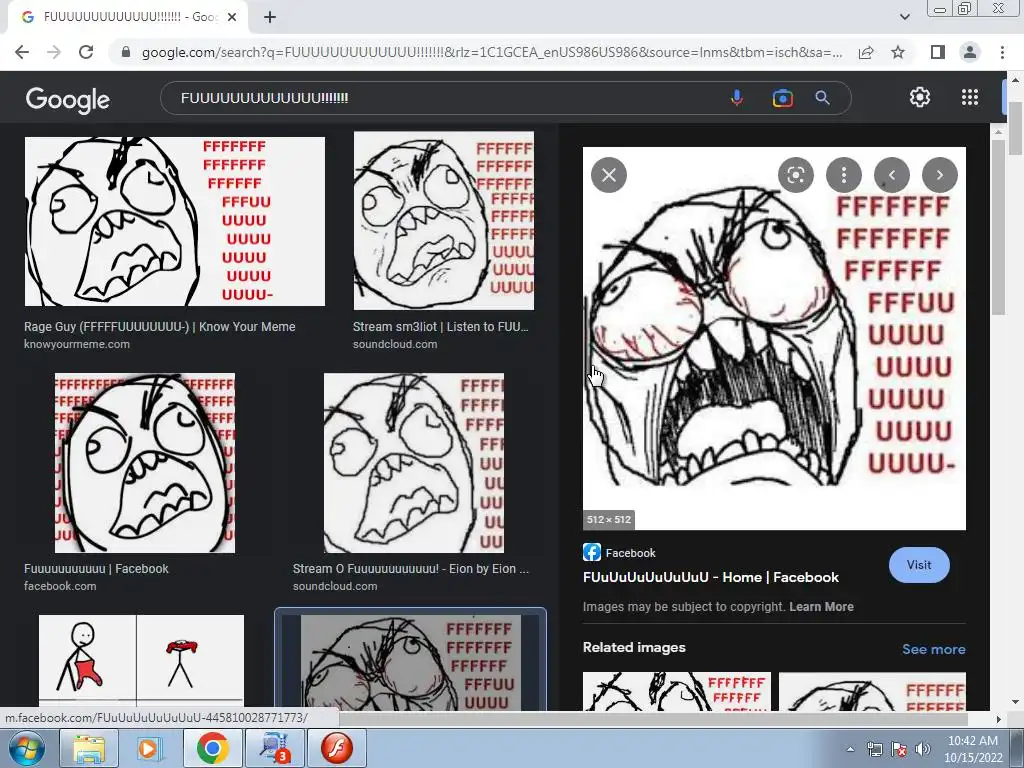Viewport: 1024px width, 768px height.
Task: Open taskbar app with badge 3
Action: (274, 748)
